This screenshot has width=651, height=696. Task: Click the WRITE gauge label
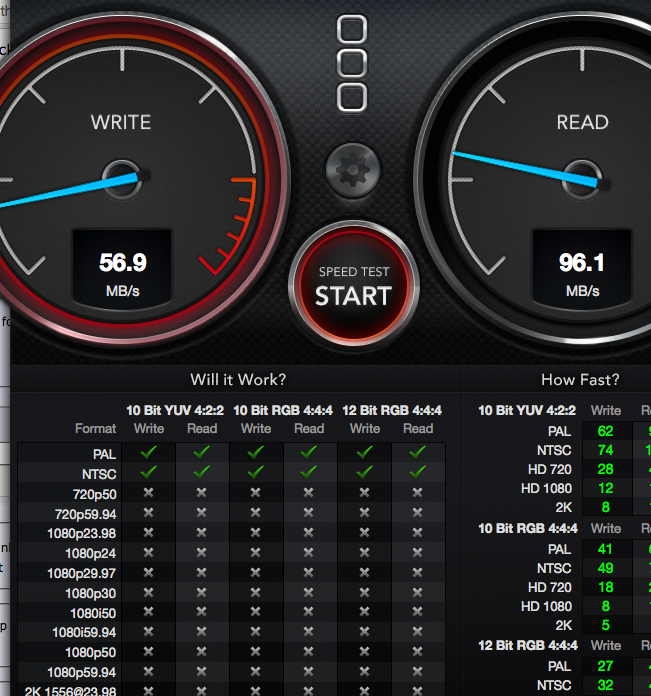coord(121,122)
